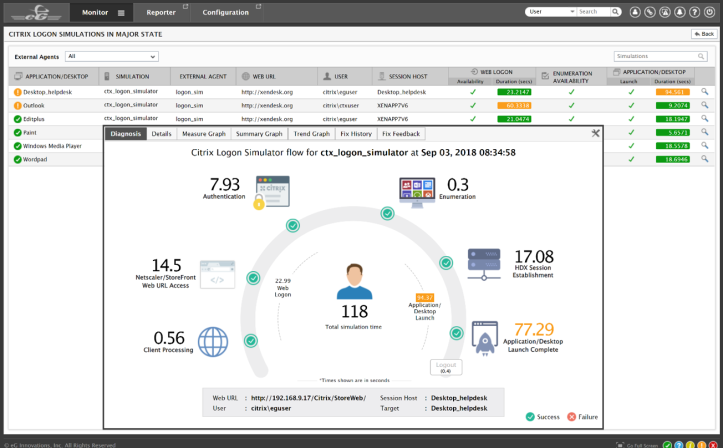Open the magnifier for Paint row
Viewport: 723px width, 448px height.
tap(705, 132)
